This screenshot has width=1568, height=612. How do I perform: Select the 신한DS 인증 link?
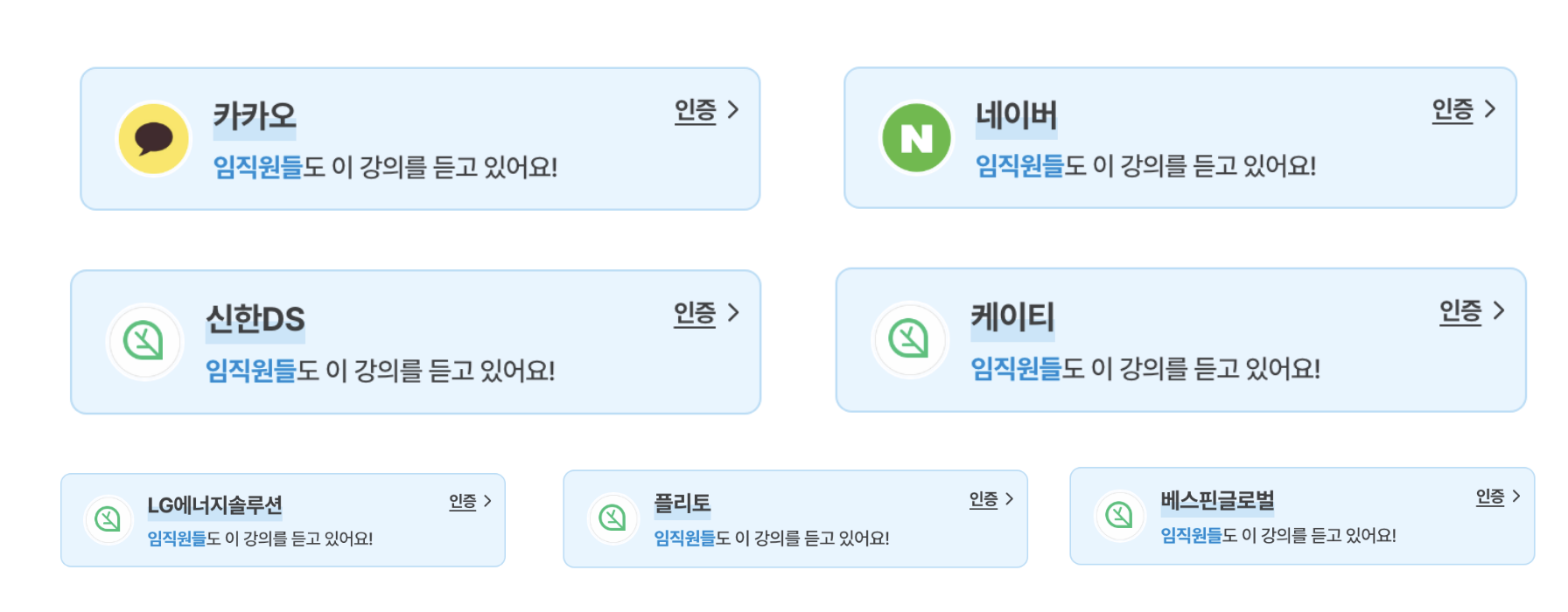pos(696,312)
